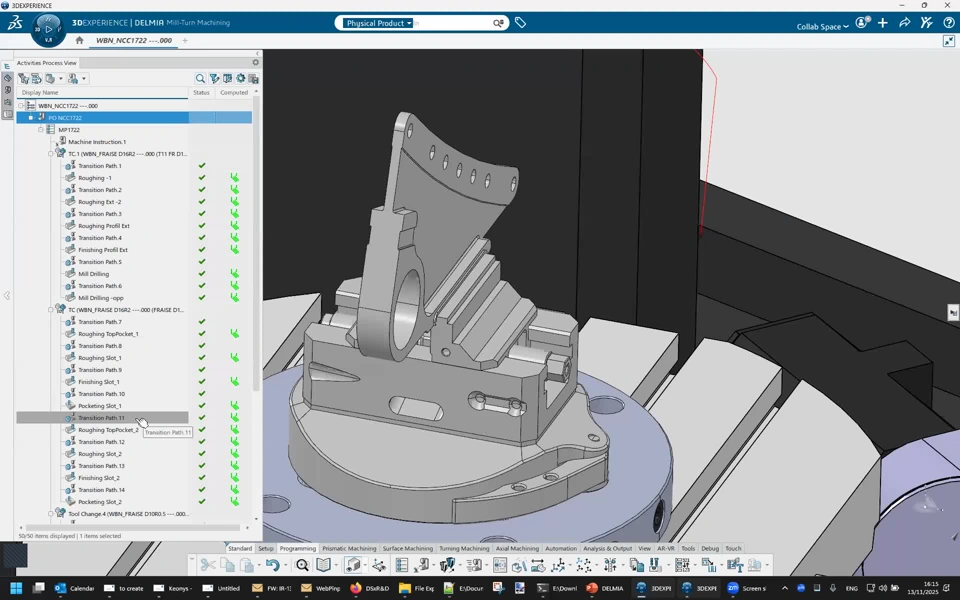Viewport: 960px width, 600px height.
Task: Switch to the Analysis & Output tab
Action: click(x=607, y=548)
